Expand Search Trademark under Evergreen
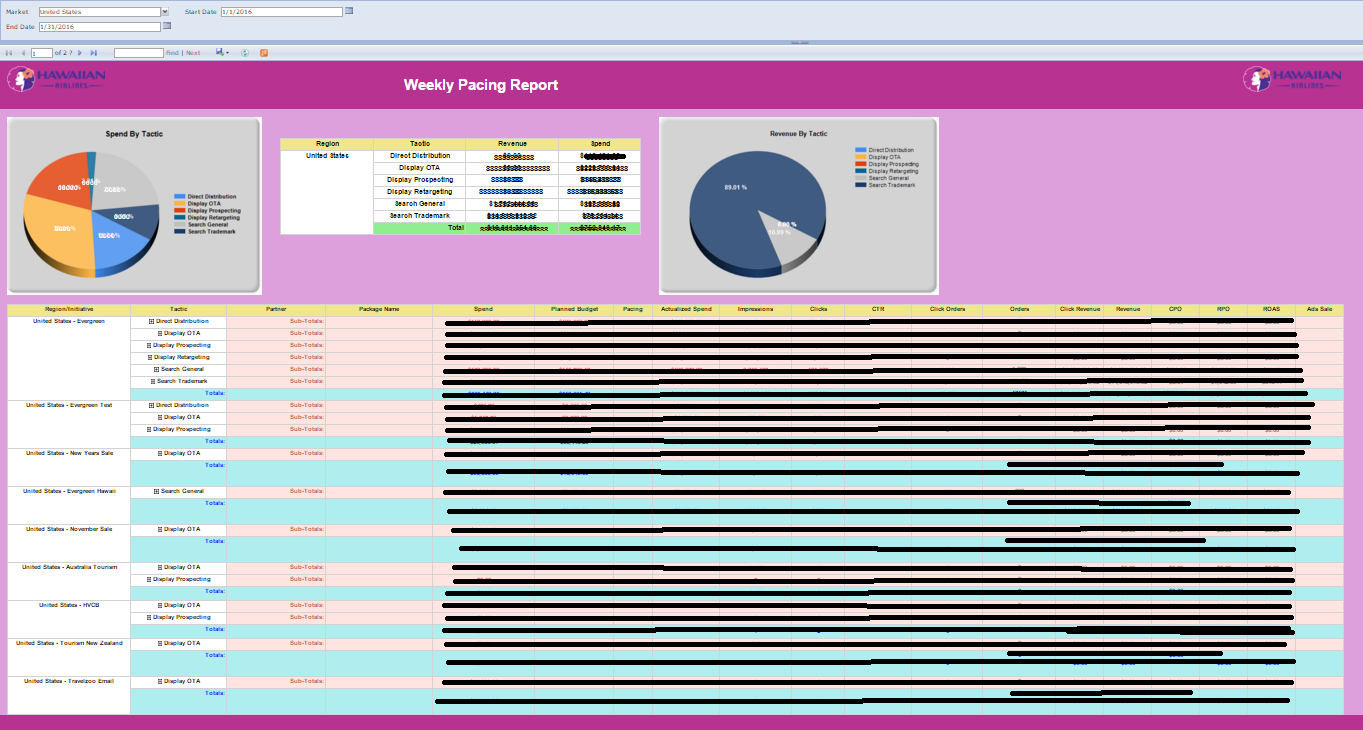Viewport: 1363px width, 730px height. (153, 382)
